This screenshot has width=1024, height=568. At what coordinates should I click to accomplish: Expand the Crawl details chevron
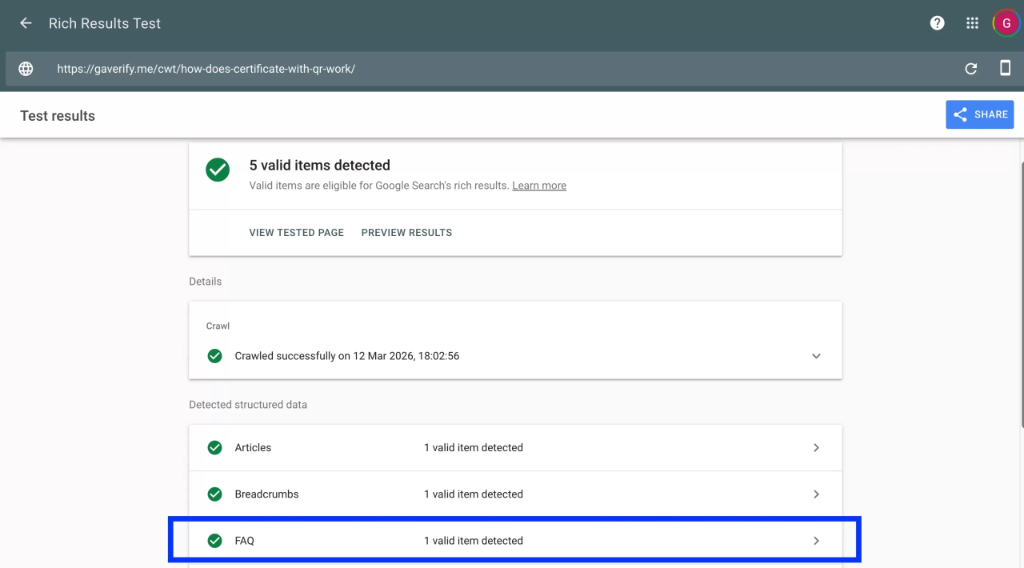point(816,356)
